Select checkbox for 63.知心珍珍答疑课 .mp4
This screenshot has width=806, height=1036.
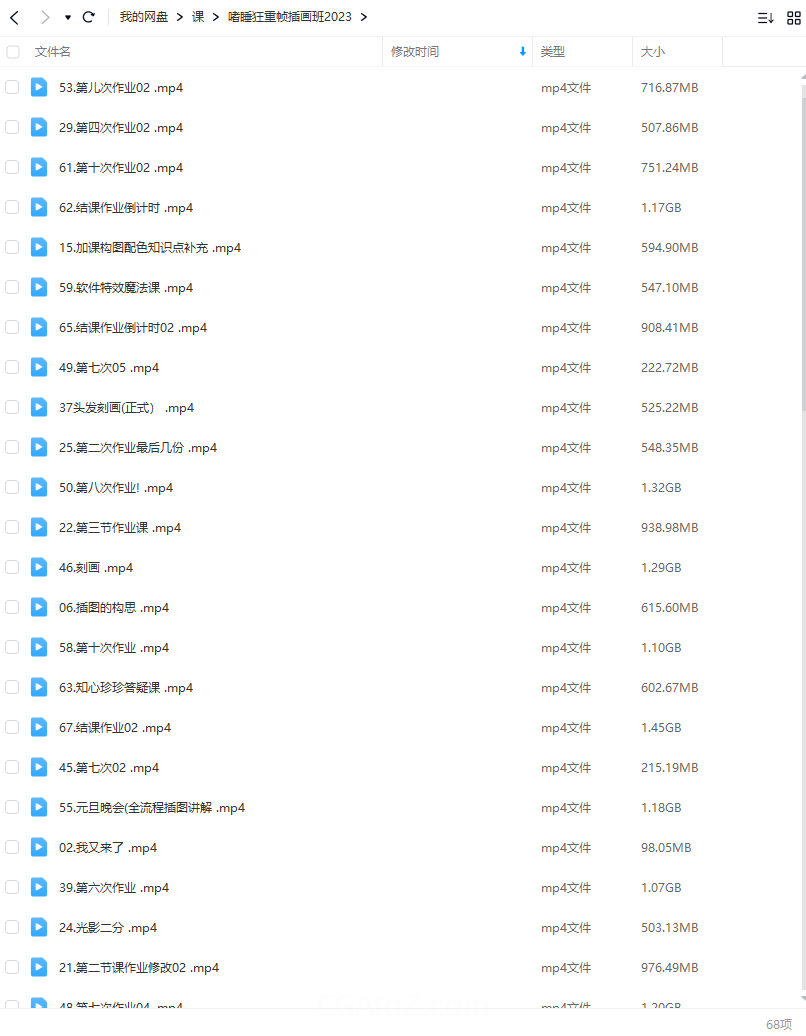(12, 687)
